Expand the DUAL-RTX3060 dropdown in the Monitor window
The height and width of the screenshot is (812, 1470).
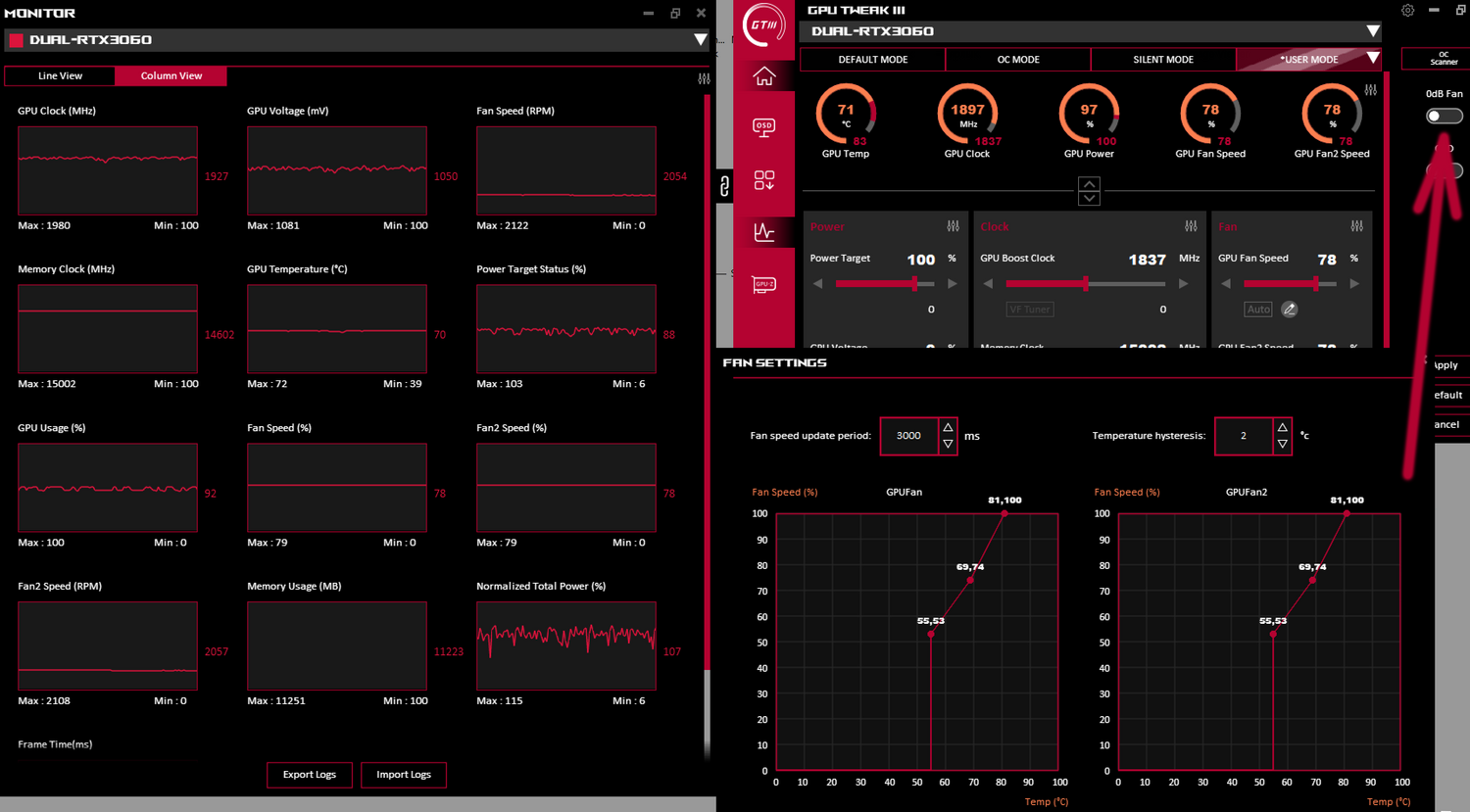(x=700, y=40)
